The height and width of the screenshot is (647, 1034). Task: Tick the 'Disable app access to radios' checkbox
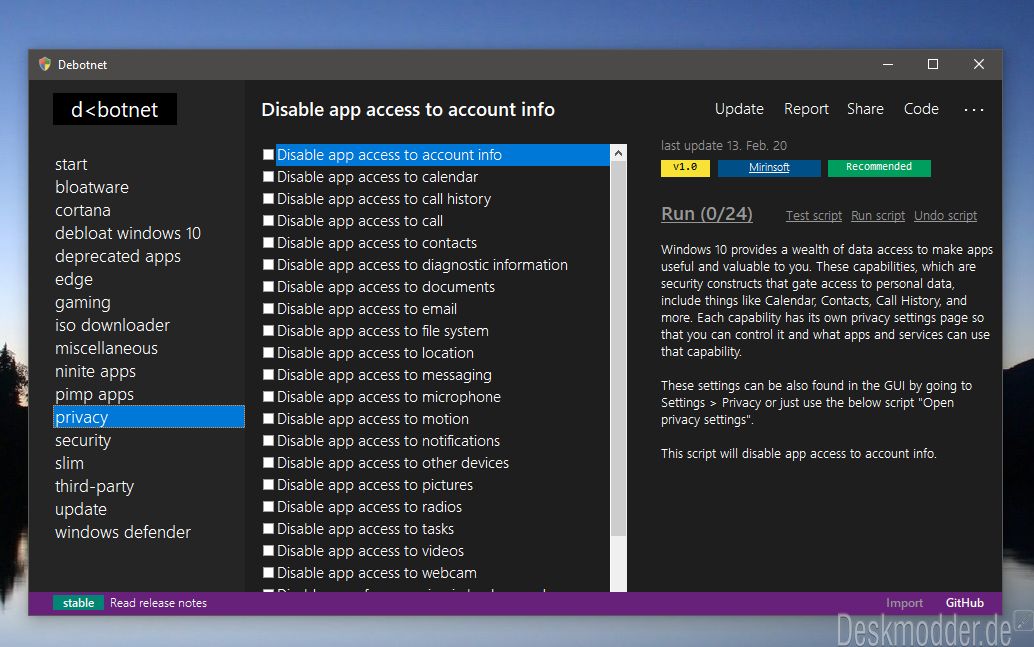pyautogui.click(x=268, y=507)
